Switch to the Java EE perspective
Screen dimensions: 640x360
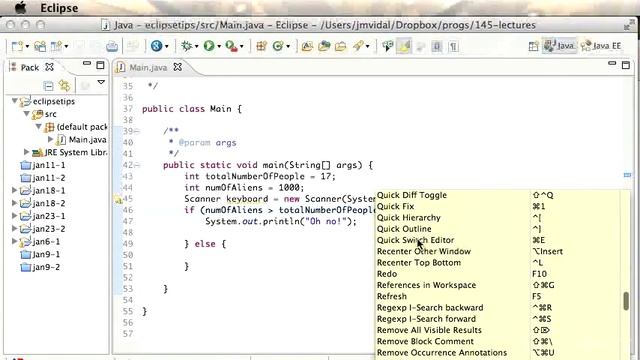click(601, 46)
